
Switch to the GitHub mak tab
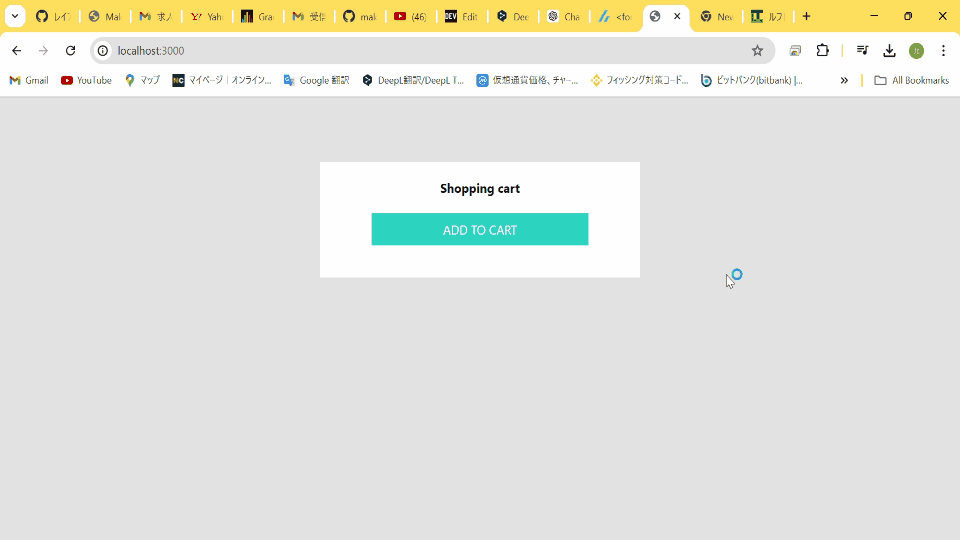(x=359, y=17)
